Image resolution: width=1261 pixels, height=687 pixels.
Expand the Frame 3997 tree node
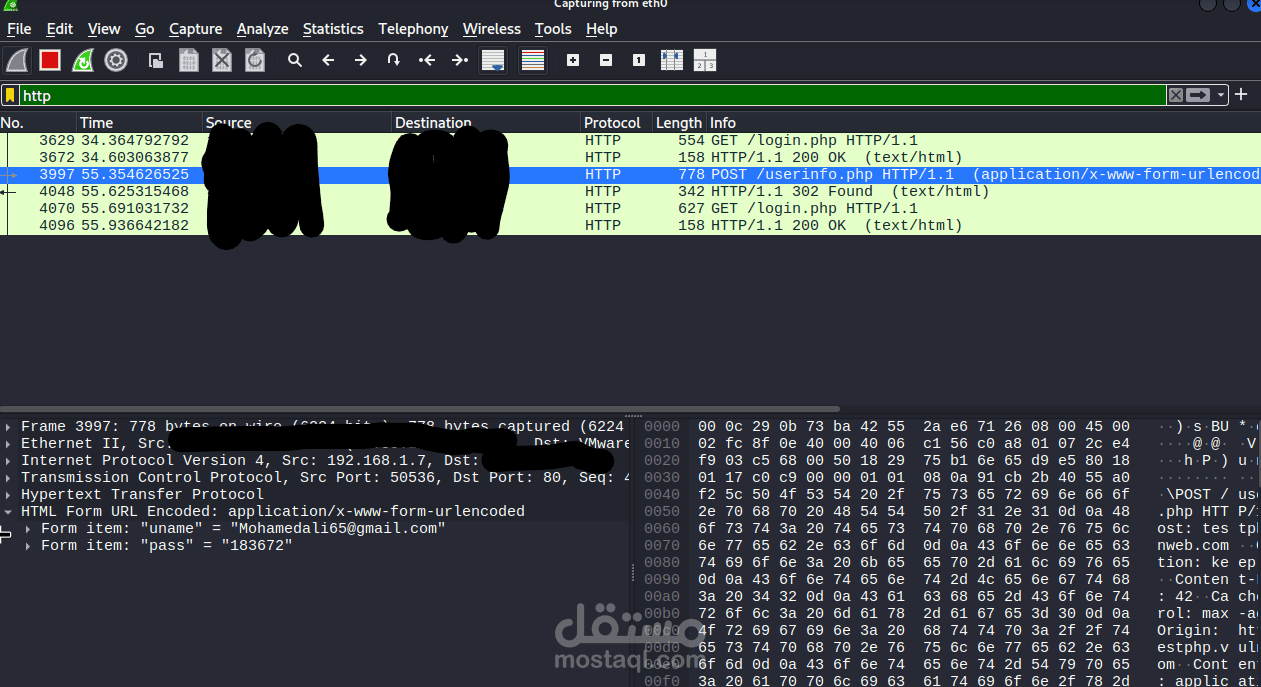[9, 427]
